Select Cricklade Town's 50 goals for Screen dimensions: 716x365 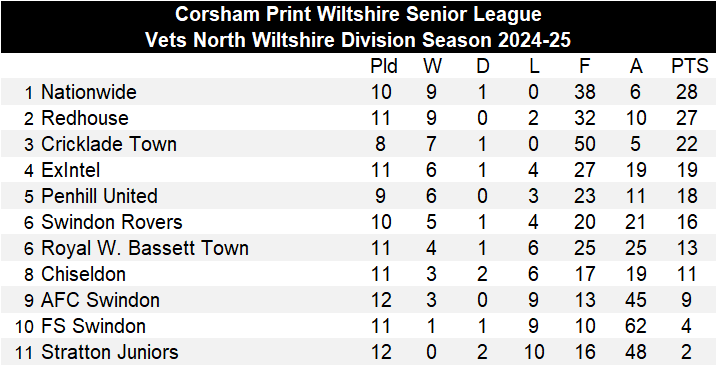click(x=584, y=144)
